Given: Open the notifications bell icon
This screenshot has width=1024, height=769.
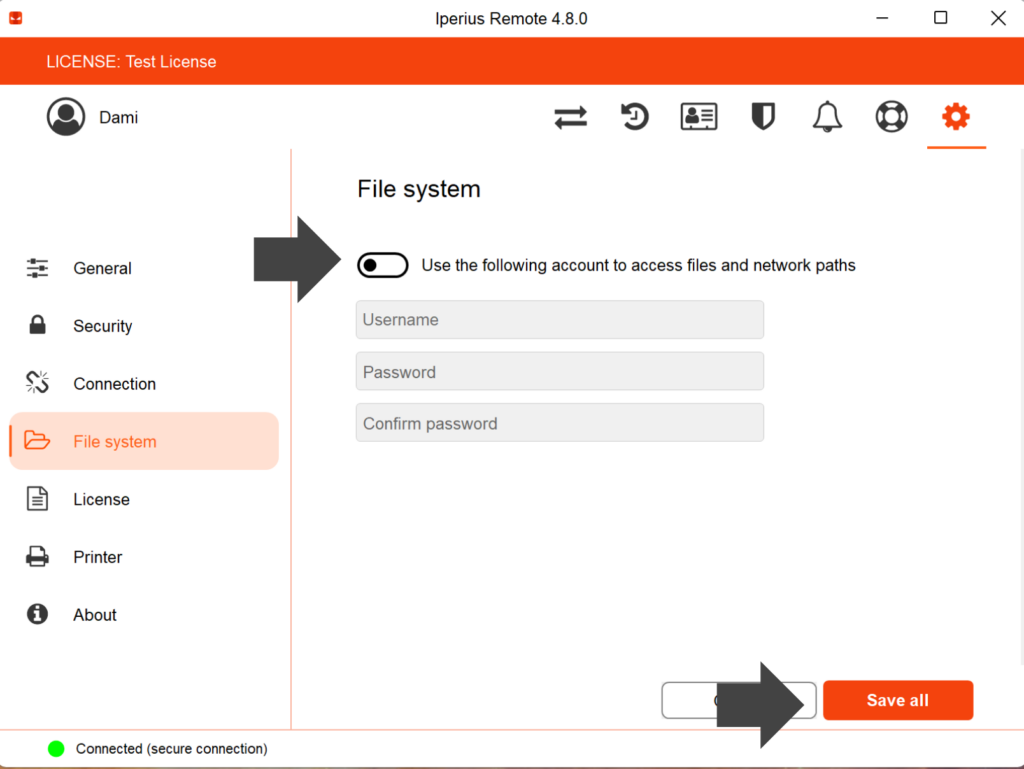Looking at the screenshot, I should [x=827, y=117].
